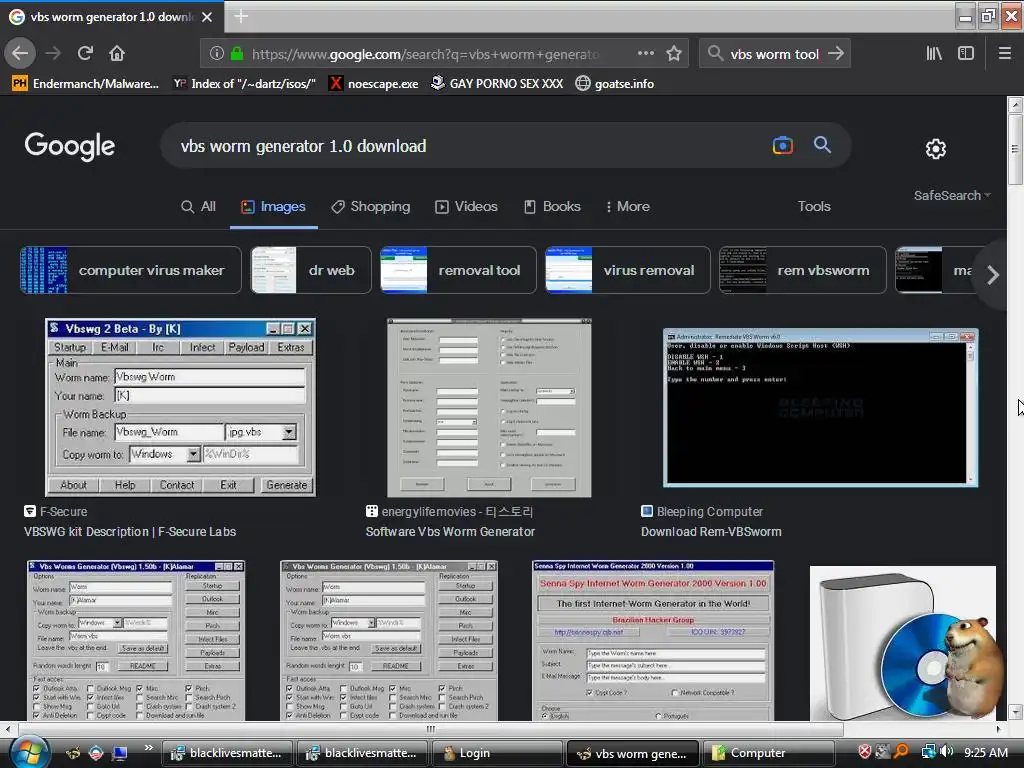Open Software Vbs Worm Generator result link

click(x=450, y=532)
